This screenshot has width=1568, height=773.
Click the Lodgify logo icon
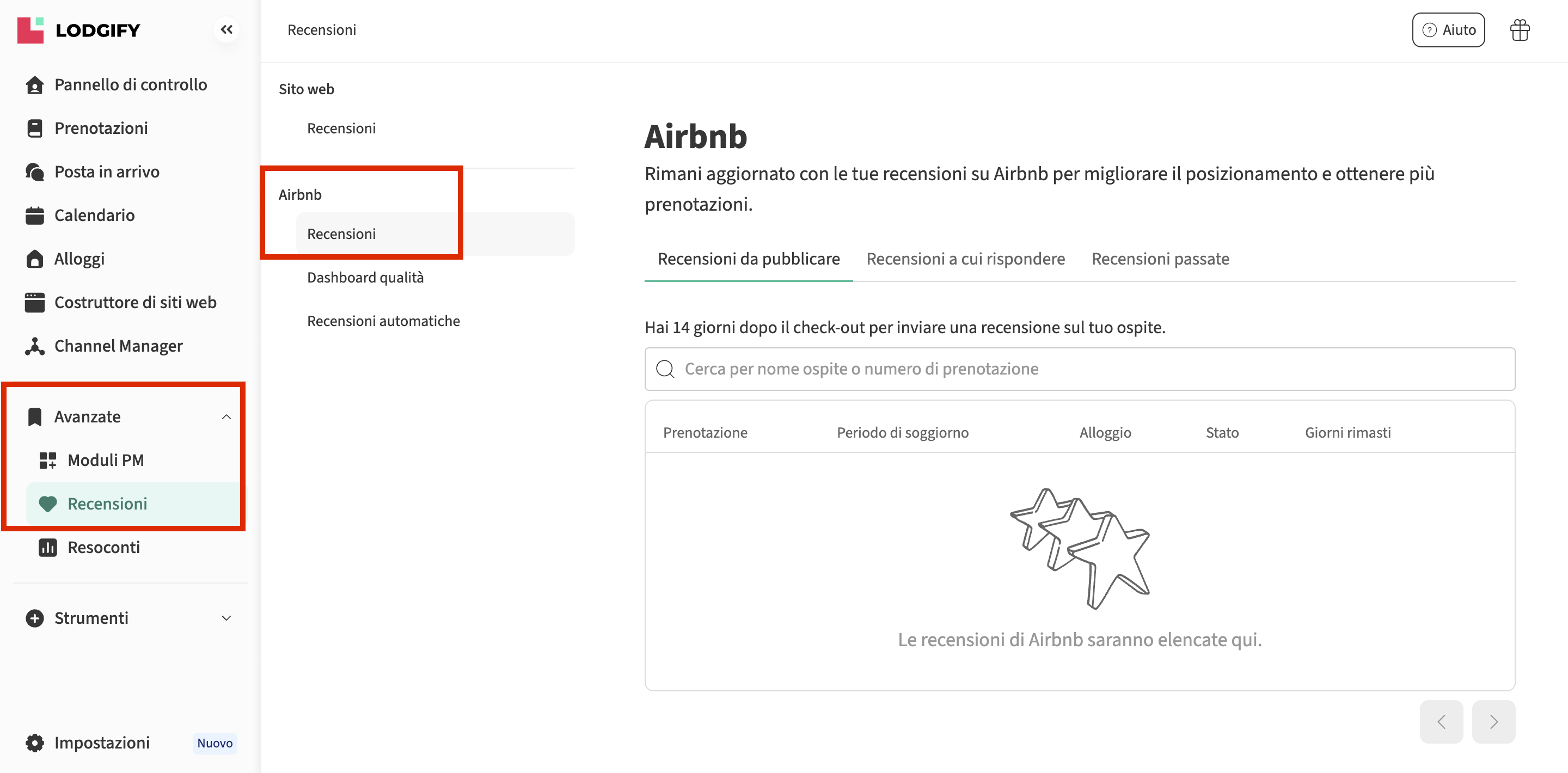(30, 30)
